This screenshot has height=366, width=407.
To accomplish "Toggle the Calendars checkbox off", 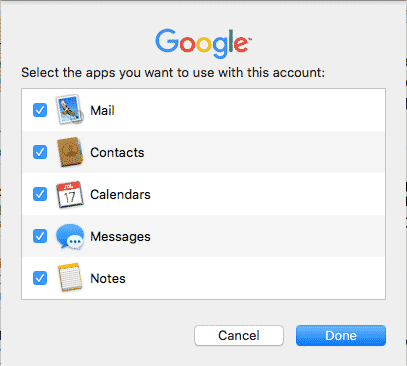I will tap(40, 194).
